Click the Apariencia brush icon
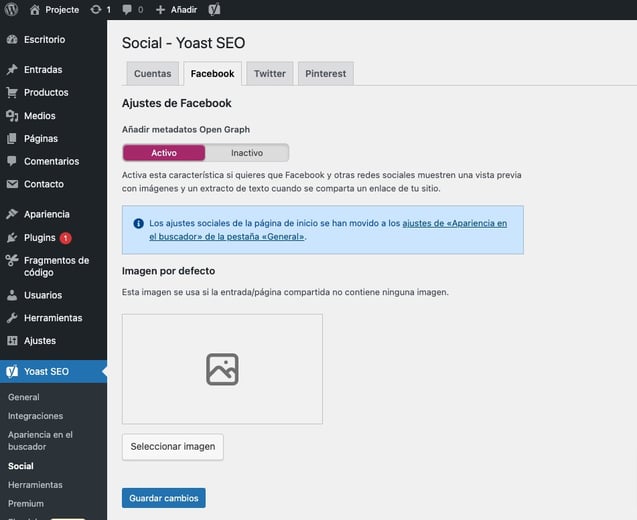Viewport: 637px width, 520px height. 12,214
